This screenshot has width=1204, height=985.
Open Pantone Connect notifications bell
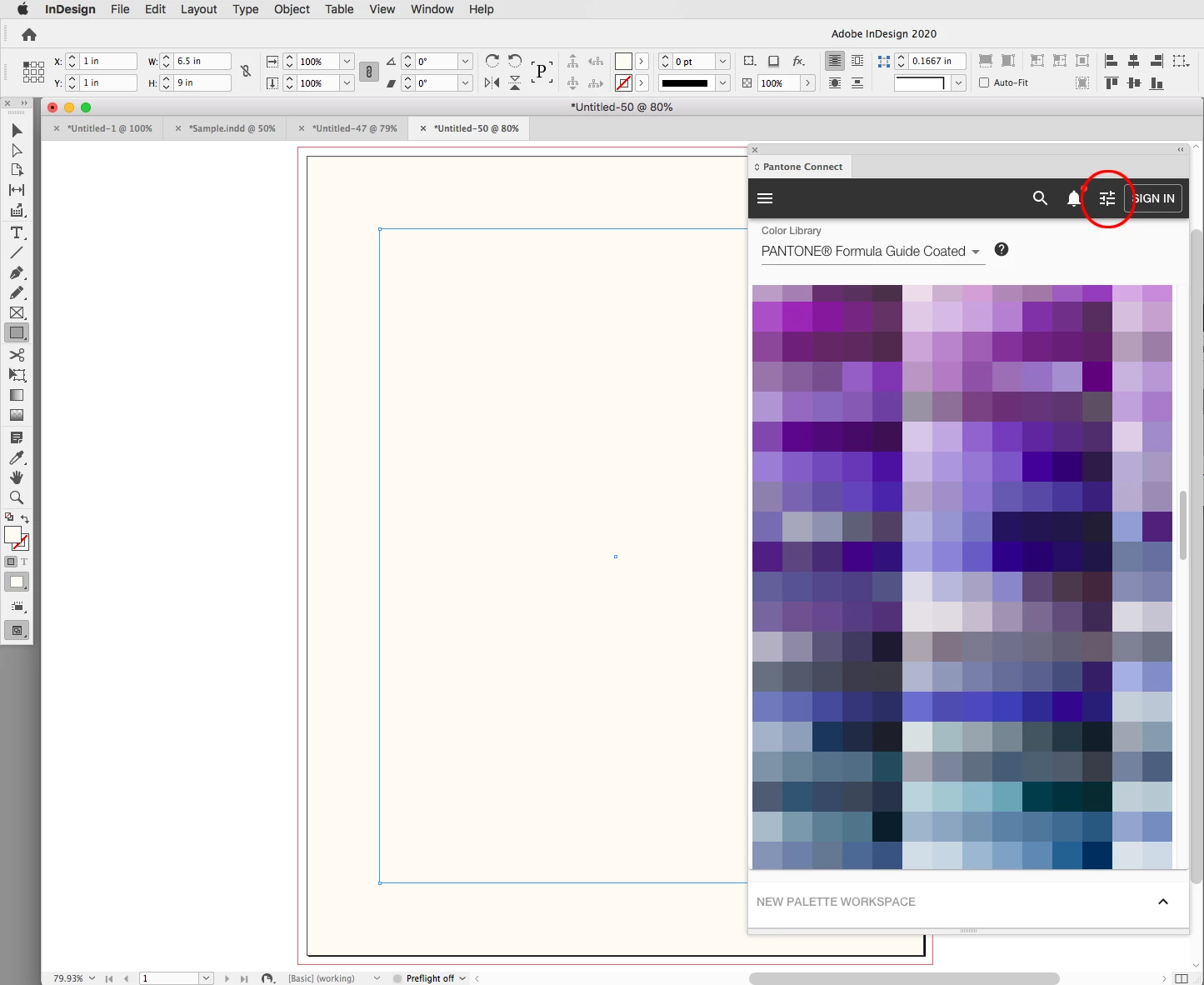(x=1074, y=198)
